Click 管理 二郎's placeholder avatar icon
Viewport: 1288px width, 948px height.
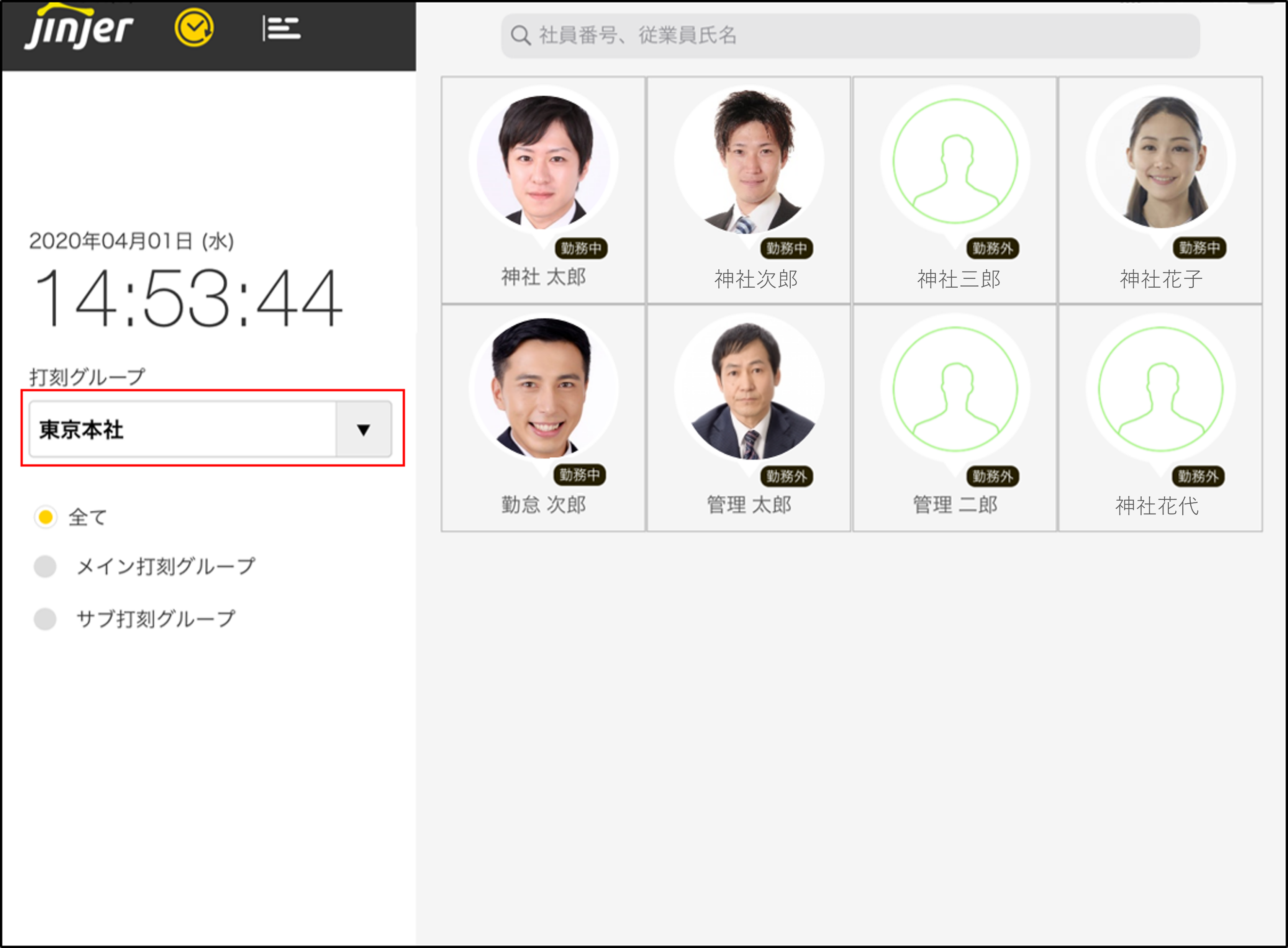coord(955,389)
